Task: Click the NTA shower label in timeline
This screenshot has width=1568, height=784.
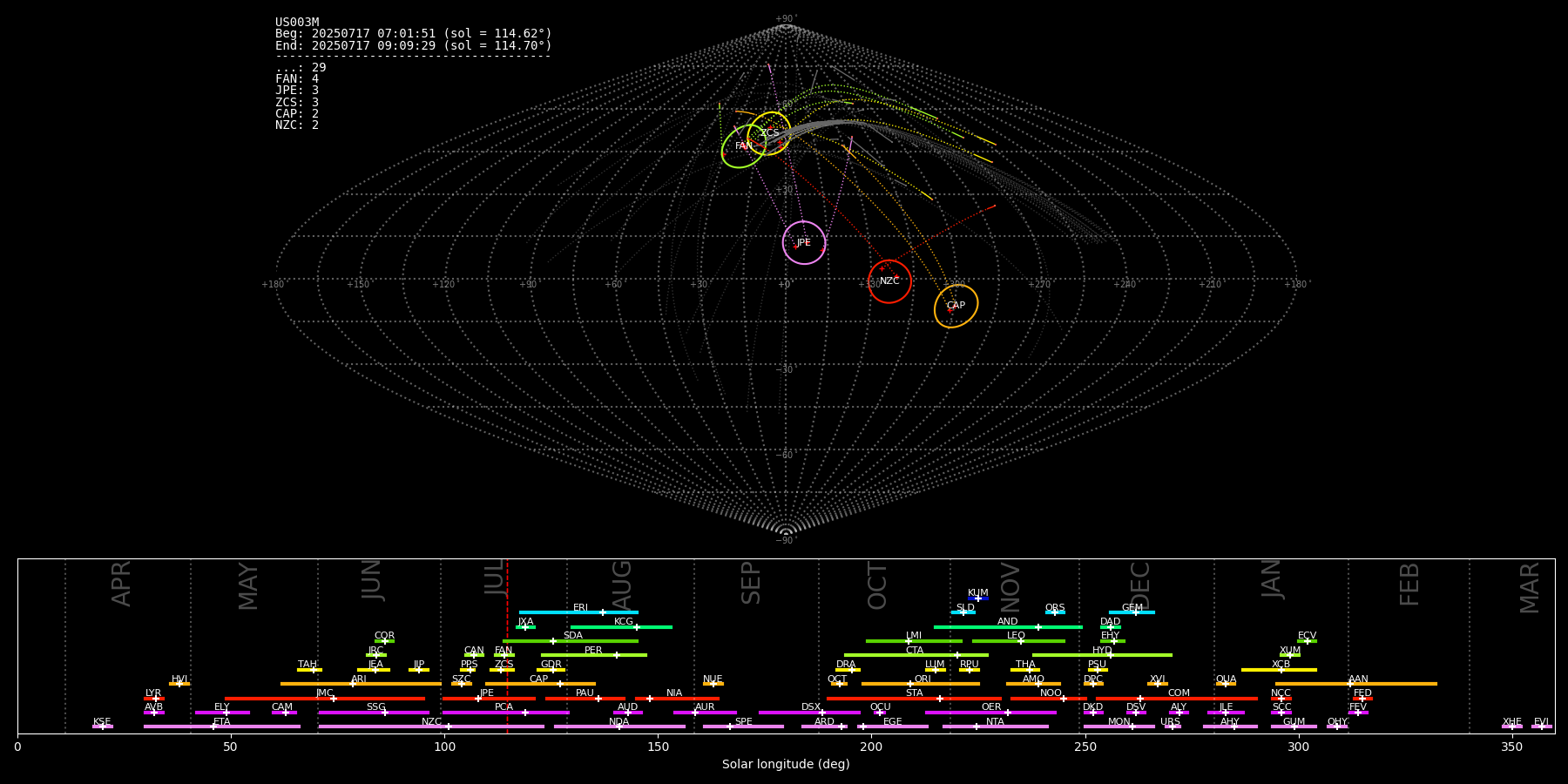Action: point(995,722)
